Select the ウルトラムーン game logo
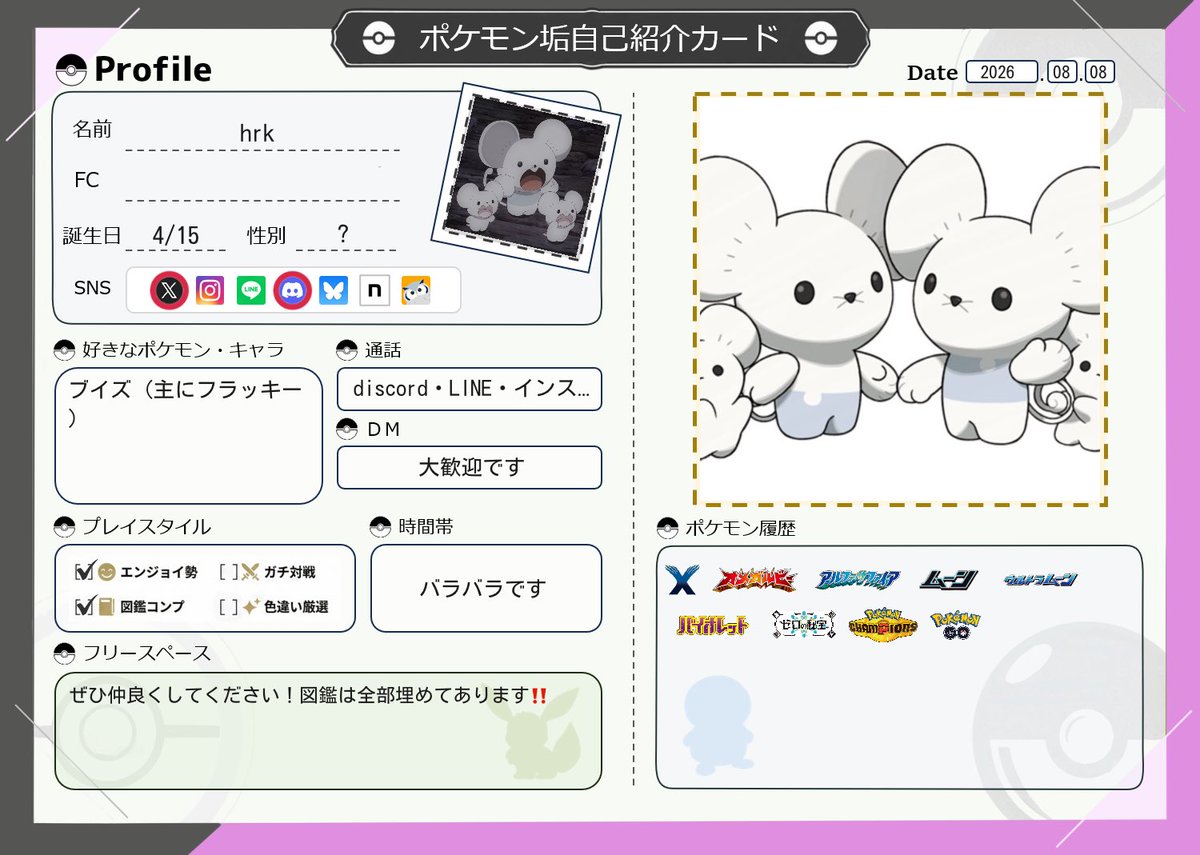The height and width of the screenshot is (855, 1200). pos(1042,580)
